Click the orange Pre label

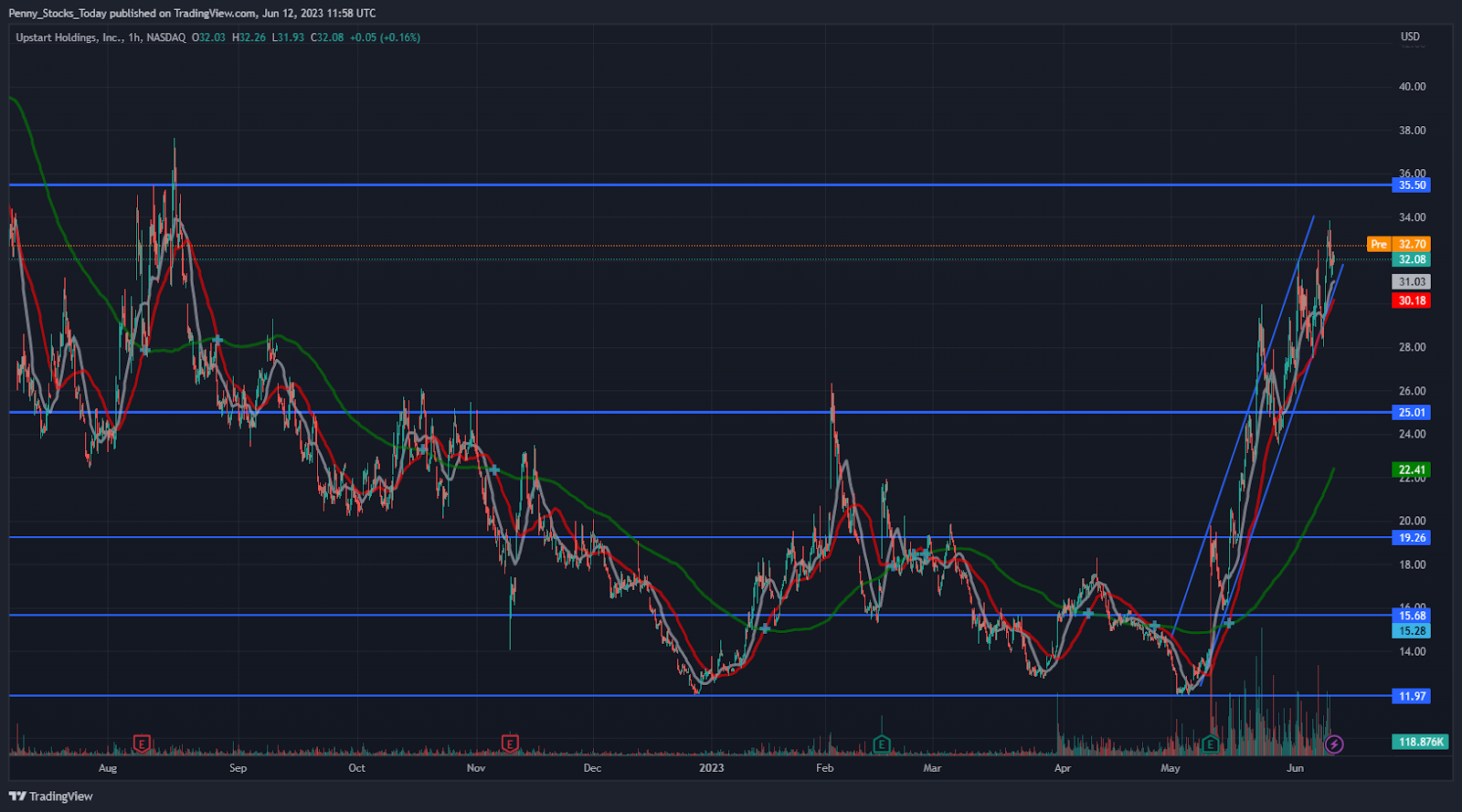click(x=1379, y=244)
